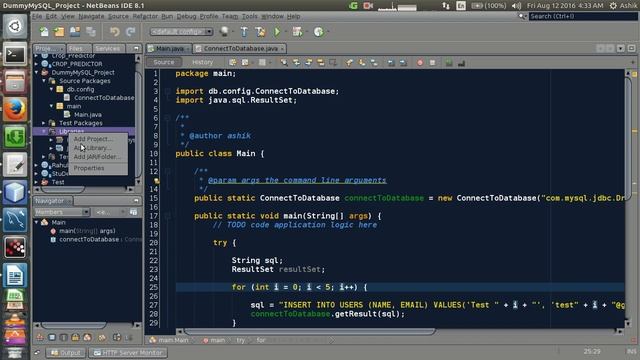This screenshot has width=640, height=360.
Task: Expand the CROP_PREDICTOR project node
Action: pos(37,64)
